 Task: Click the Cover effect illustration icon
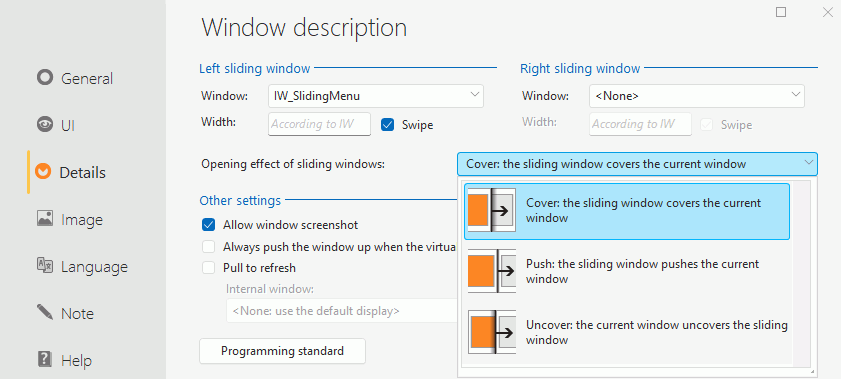pyautogui.click(x=492, y=210)
